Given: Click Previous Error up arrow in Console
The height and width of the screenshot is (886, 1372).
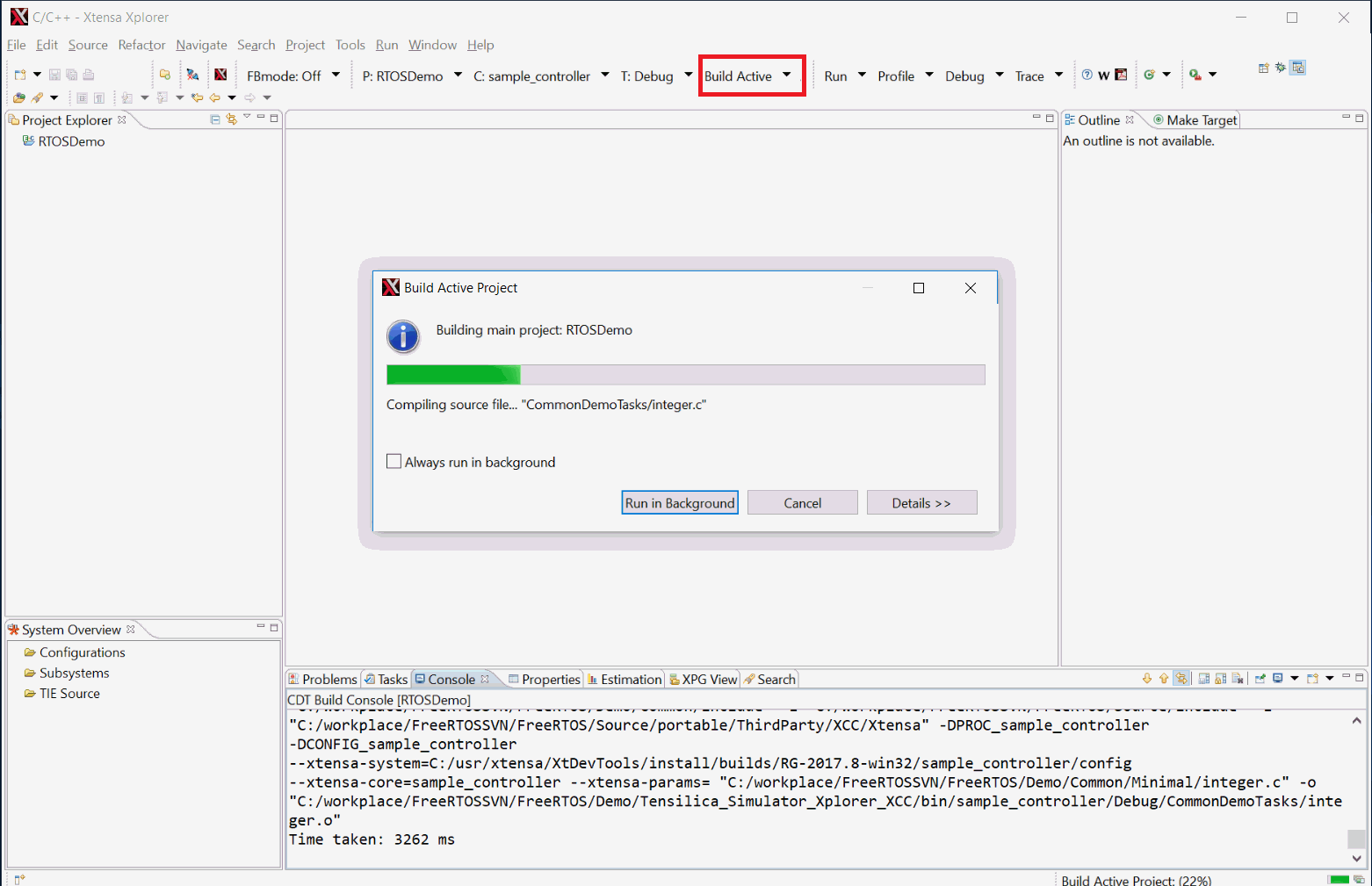Looking at the screenshot, I should pos(1164,679).
